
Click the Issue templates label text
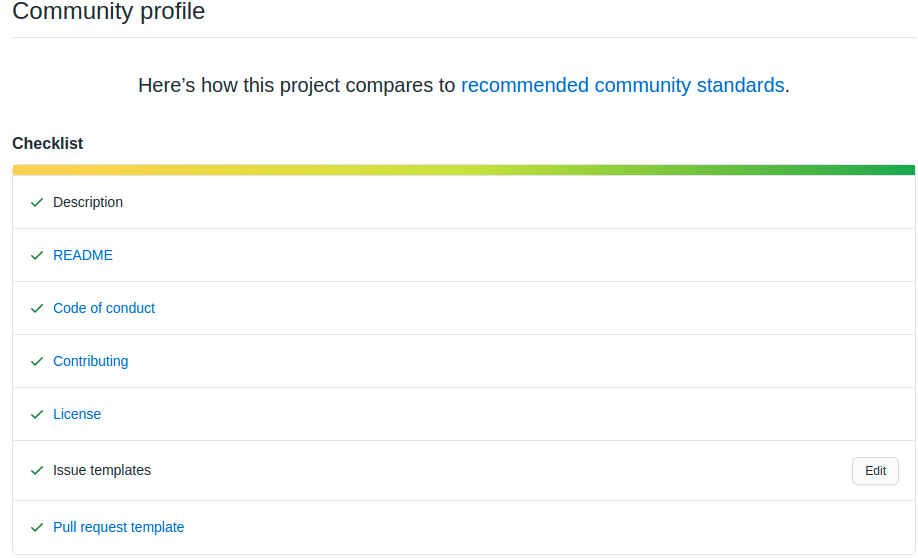point(102,470)
